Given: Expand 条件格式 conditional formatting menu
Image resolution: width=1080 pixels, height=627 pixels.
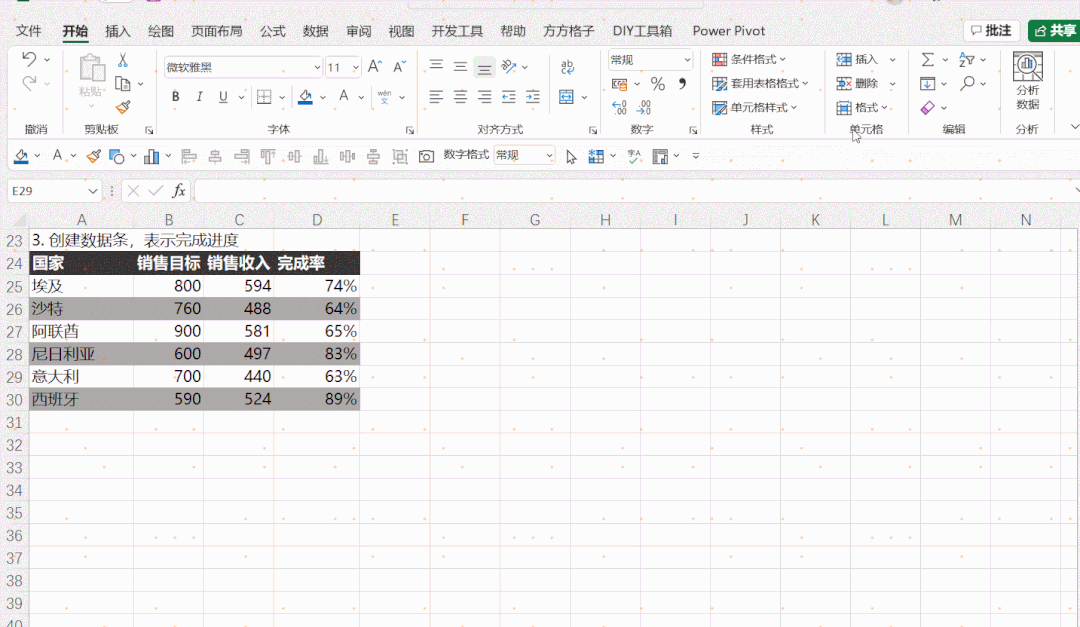Looking at the screenshot, I should click(x=749, y=60).
